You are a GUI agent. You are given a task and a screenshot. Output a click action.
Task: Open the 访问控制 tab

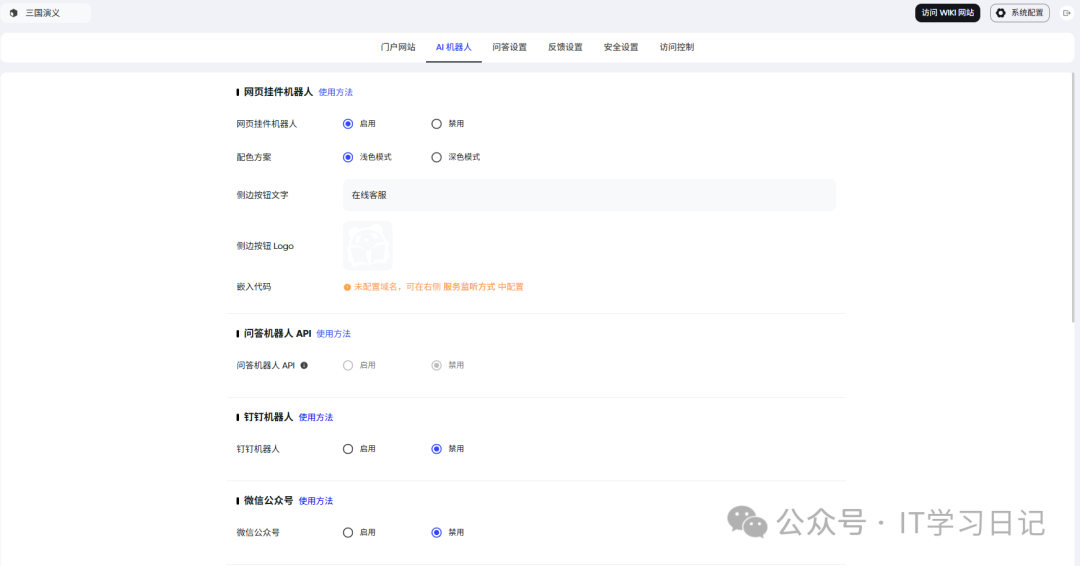point(677,48)
